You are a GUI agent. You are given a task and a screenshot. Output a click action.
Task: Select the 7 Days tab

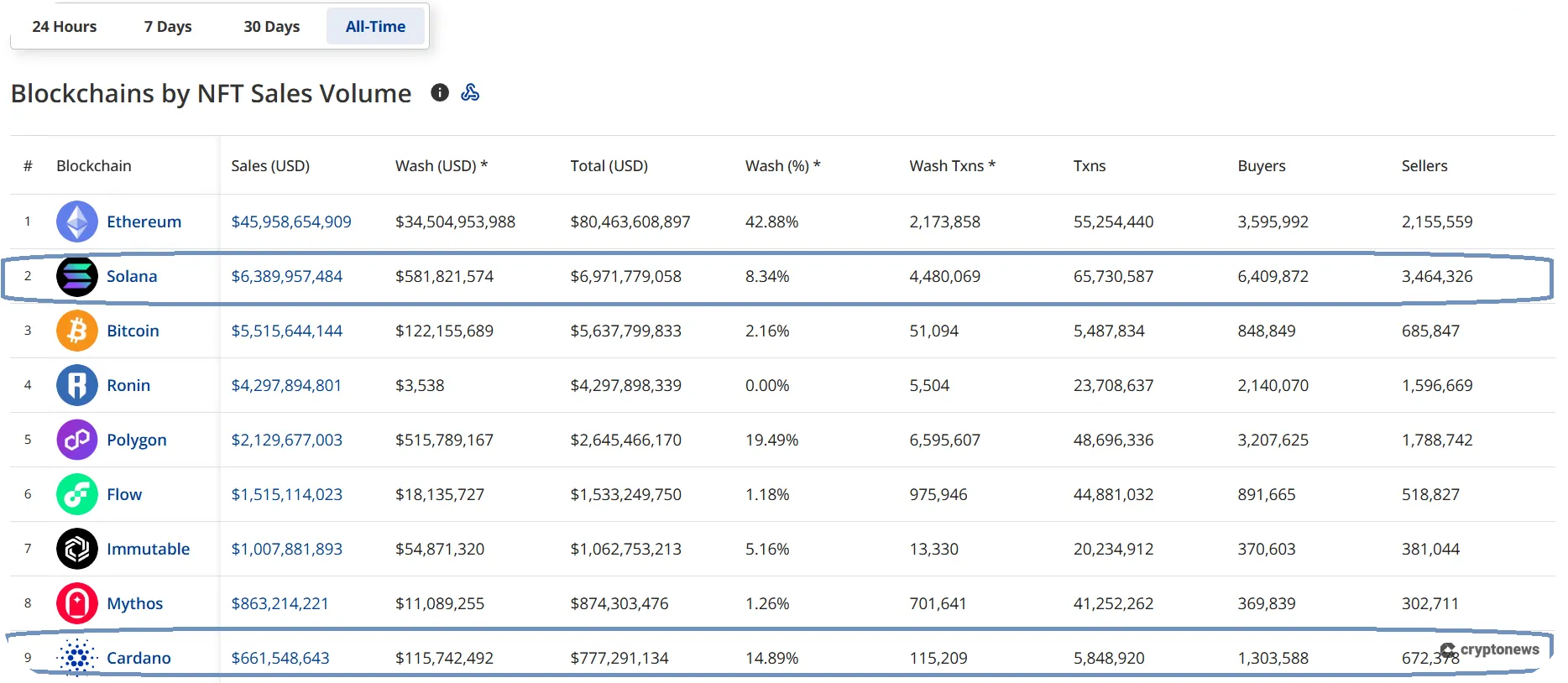168,27
